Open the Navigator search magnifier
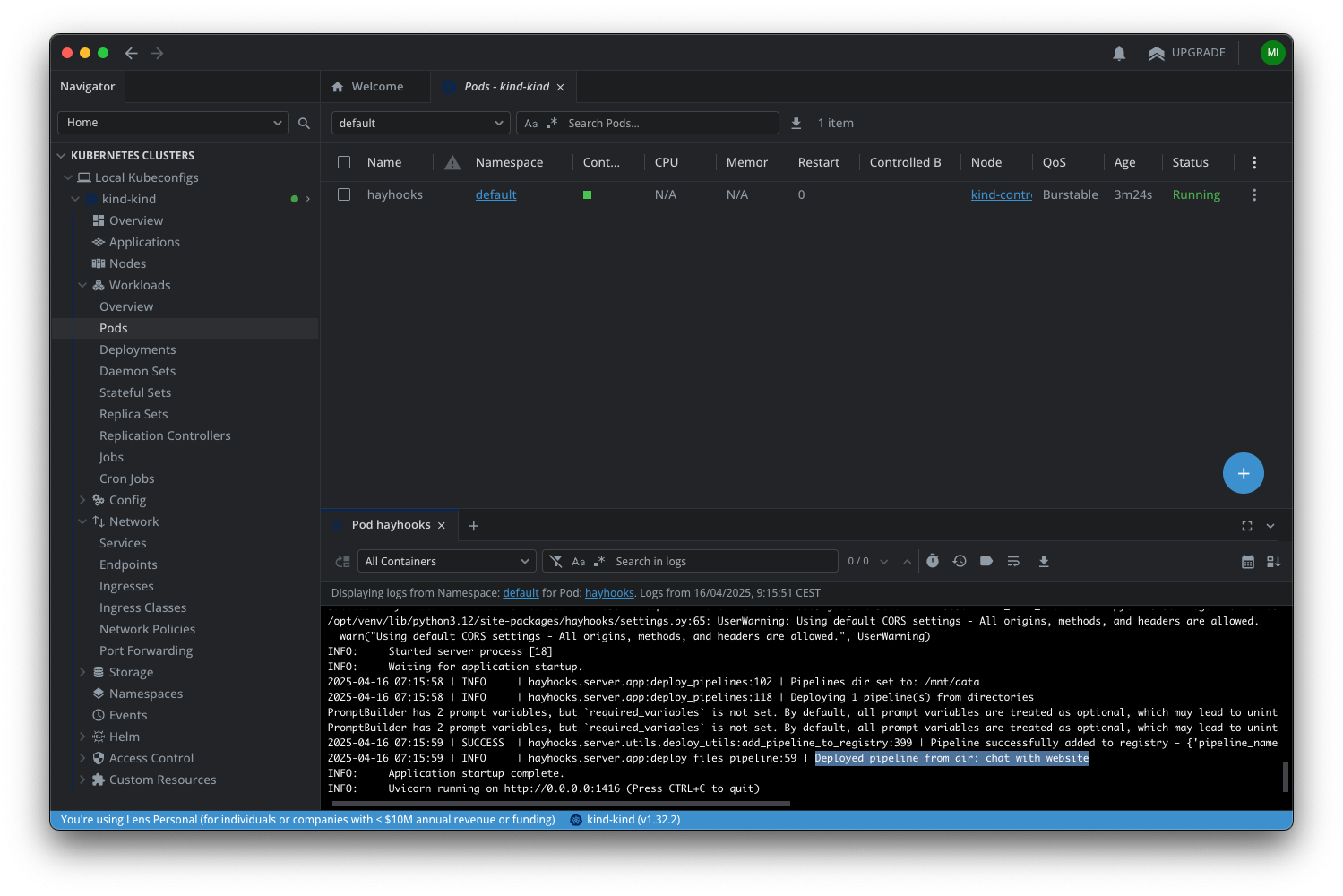The image size is (1343, 896). pyautogui.click(x=304, y=123)
